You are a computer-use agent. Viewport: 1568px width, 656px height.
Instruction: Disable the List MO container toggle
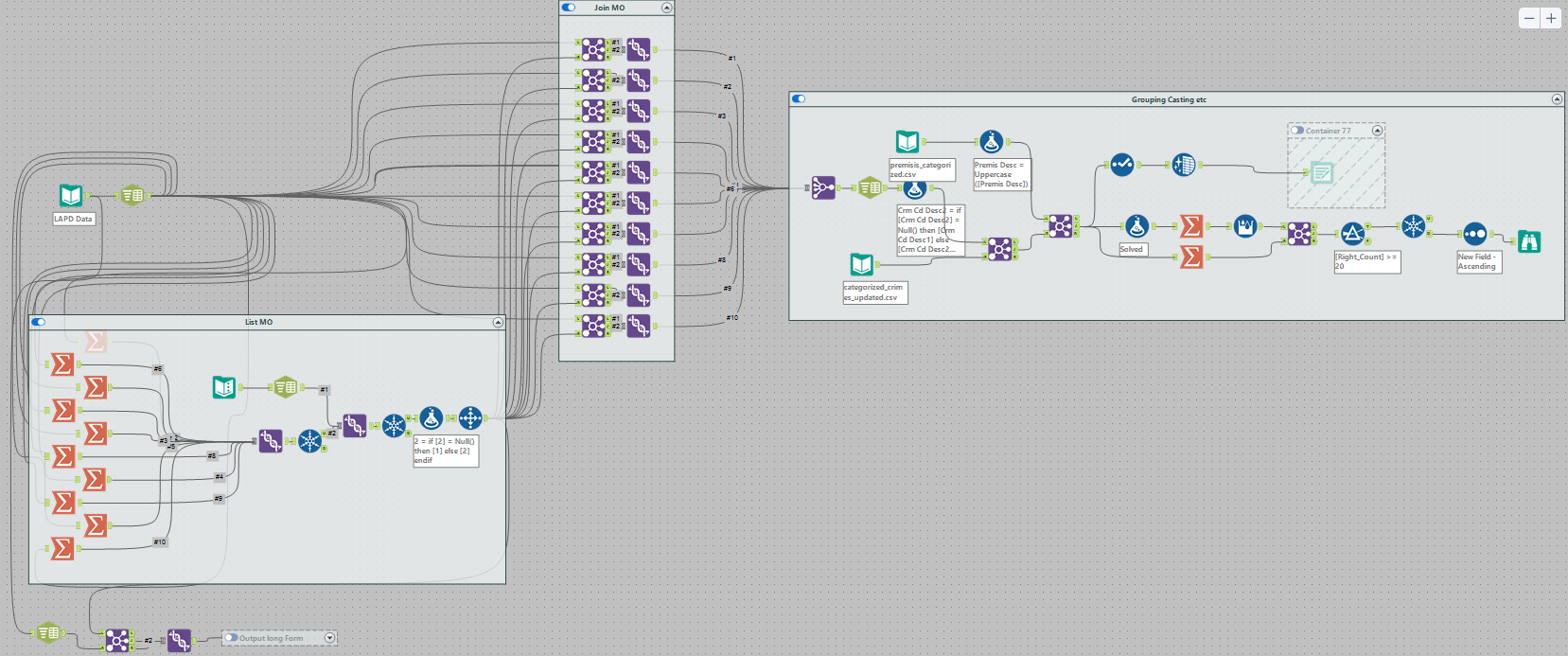point(39,322)
